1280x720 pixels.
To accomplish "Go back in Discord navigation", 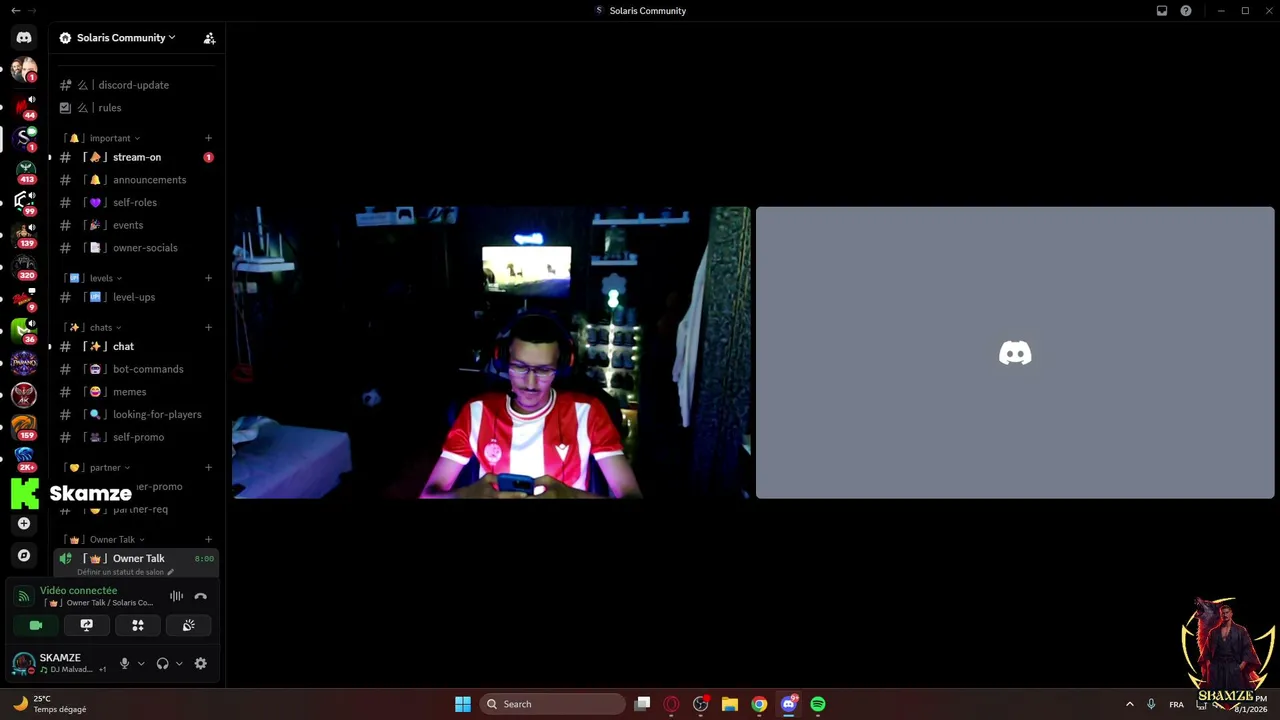I will click(x=15, y=10).
